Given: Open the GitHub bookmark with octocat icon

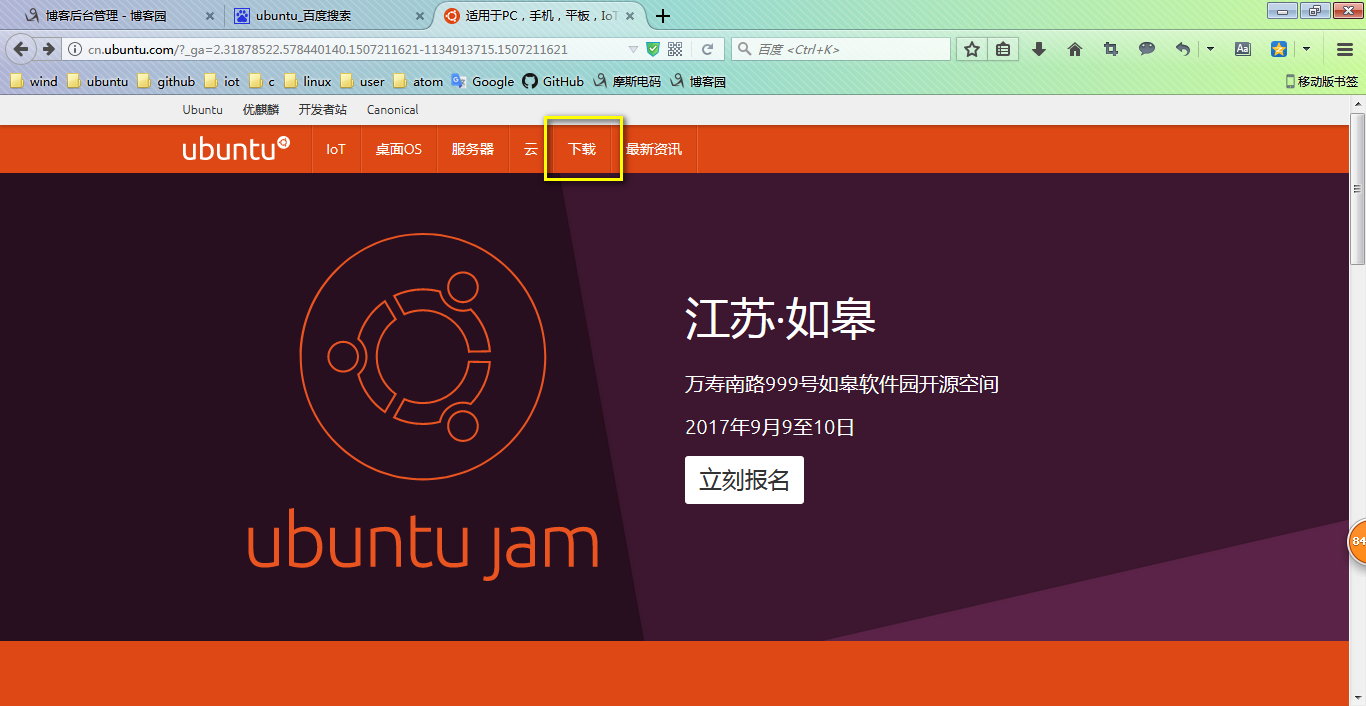Looking at the screenshot, I should point(553,82).
